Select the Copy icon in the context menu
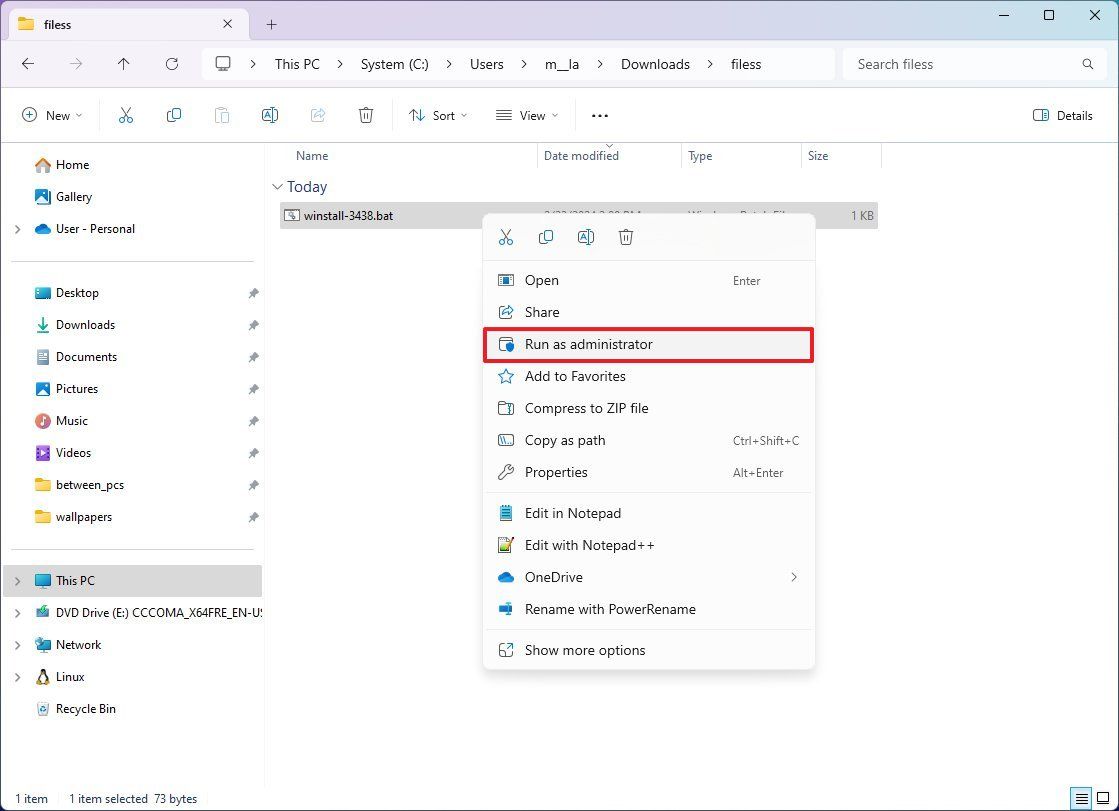 click(546, 237)
